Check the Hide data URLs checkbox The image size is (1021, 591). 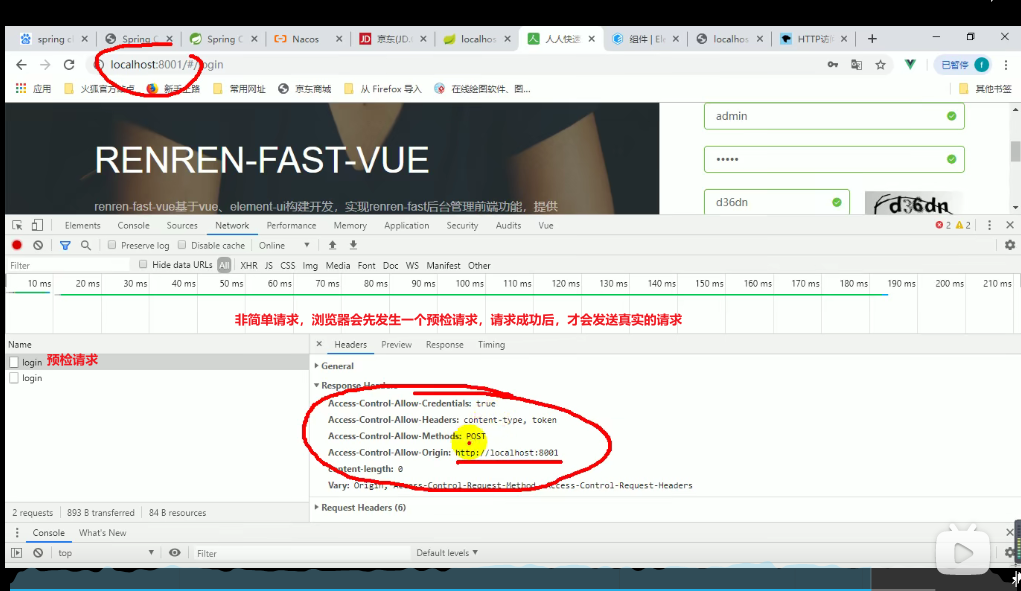[x=143, y=264]
